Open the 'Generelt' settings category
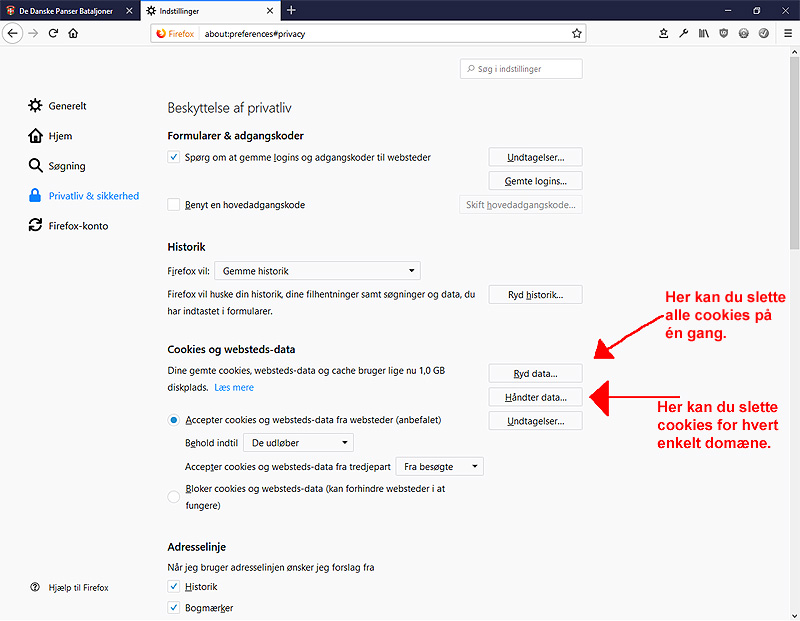The width and height of the screenshot is (800, 621). tap(67, 106)
